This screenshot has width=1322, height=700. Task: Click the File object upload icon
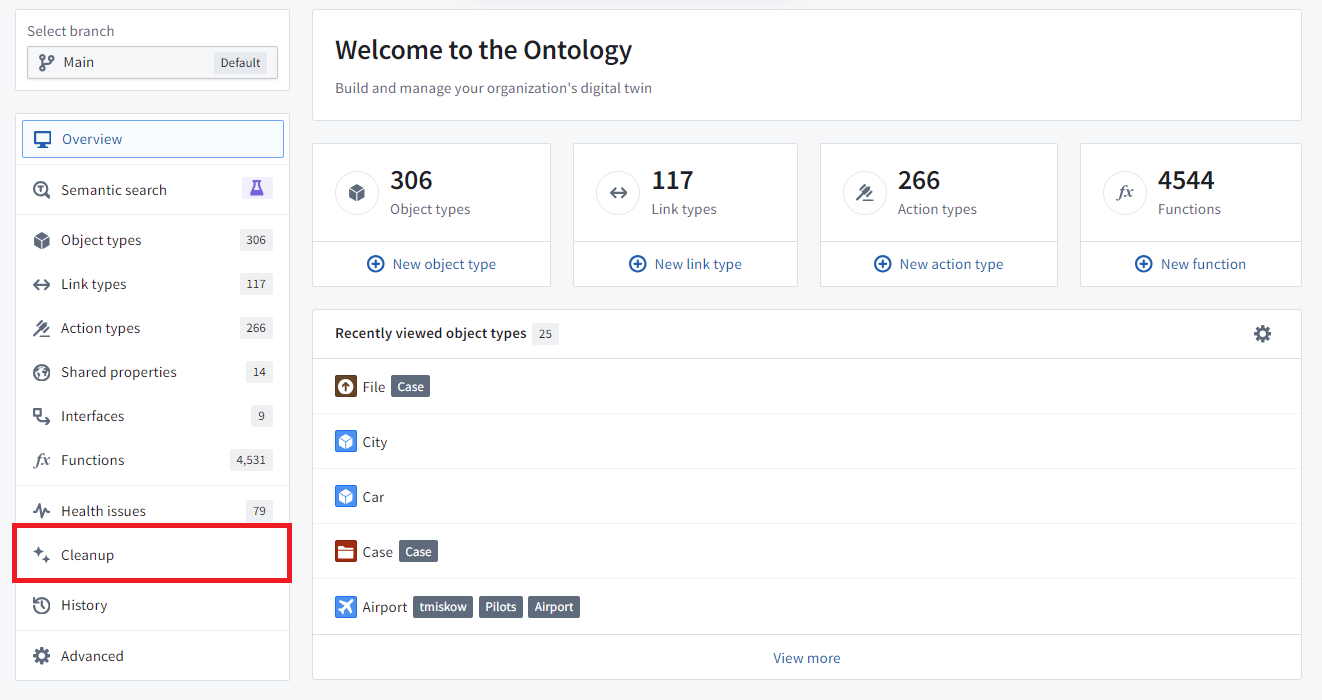click(x=346, y=386)
